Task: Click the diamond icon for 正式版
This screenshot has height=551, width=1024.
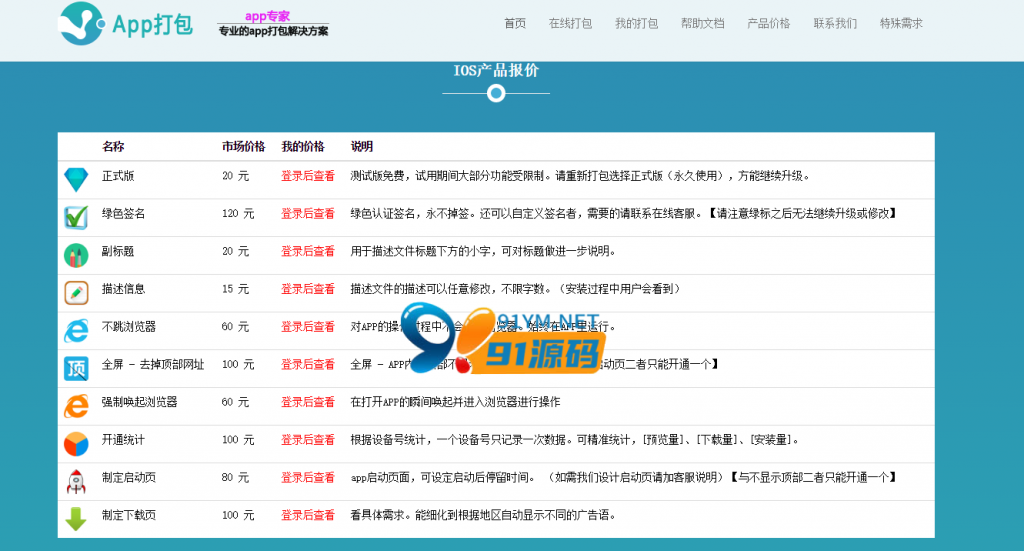Action: tap(76, 180)
